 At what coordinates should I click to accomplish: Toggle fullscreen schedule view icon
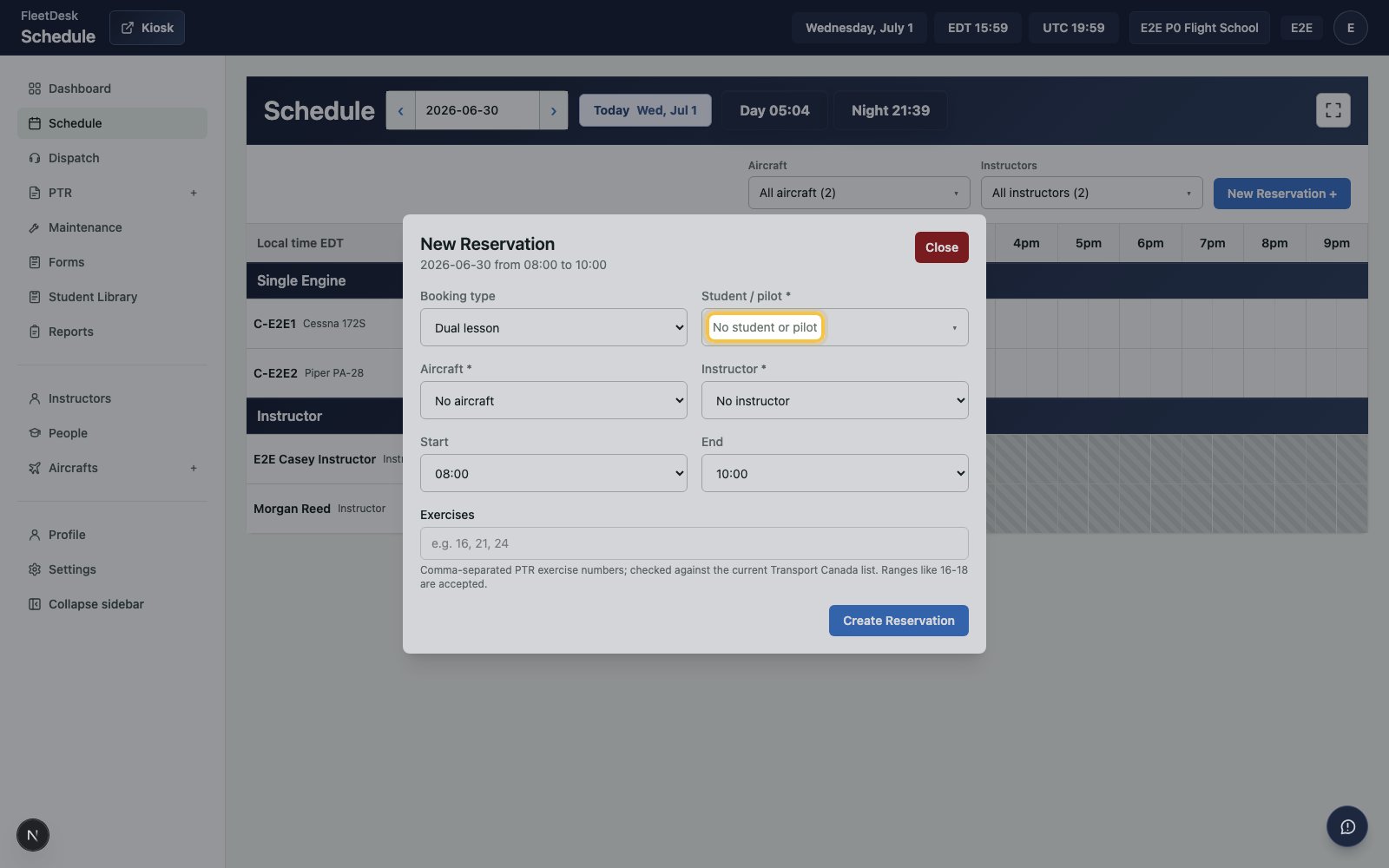click(x=1333, y=110)
